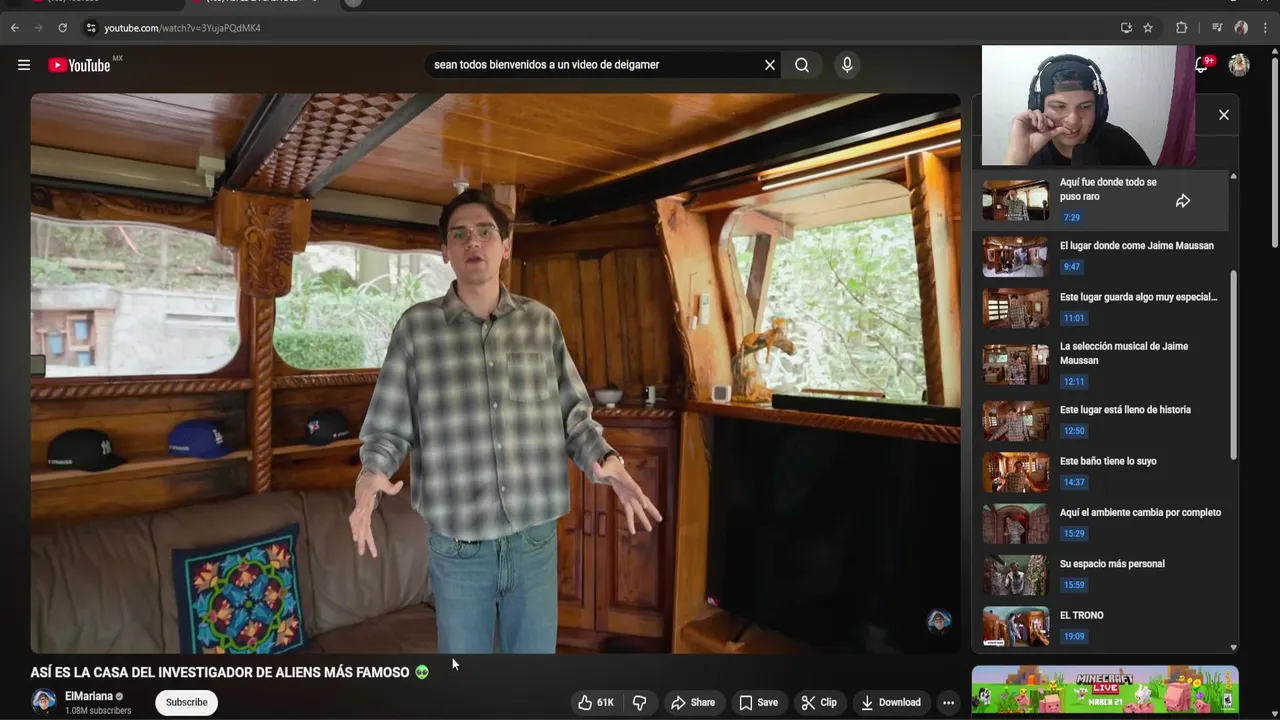Click the magnifier search button

click(802, 65)
